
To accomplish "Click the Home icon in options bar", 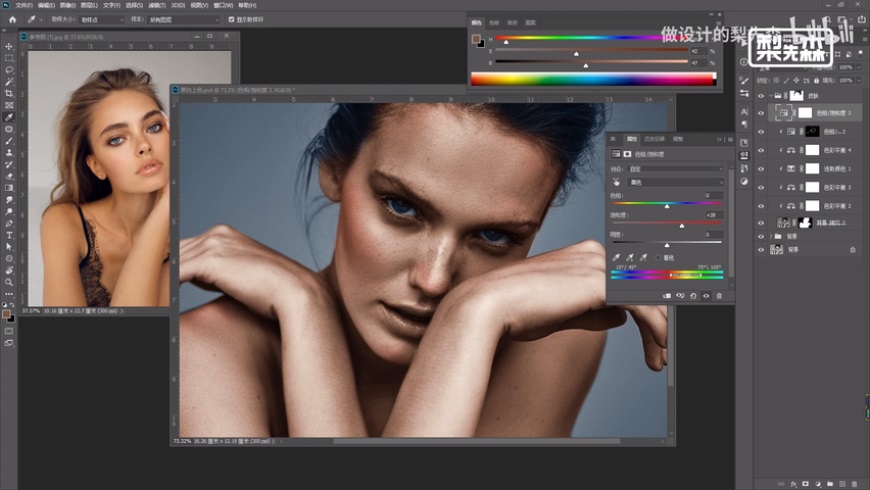I will point(12,19).
